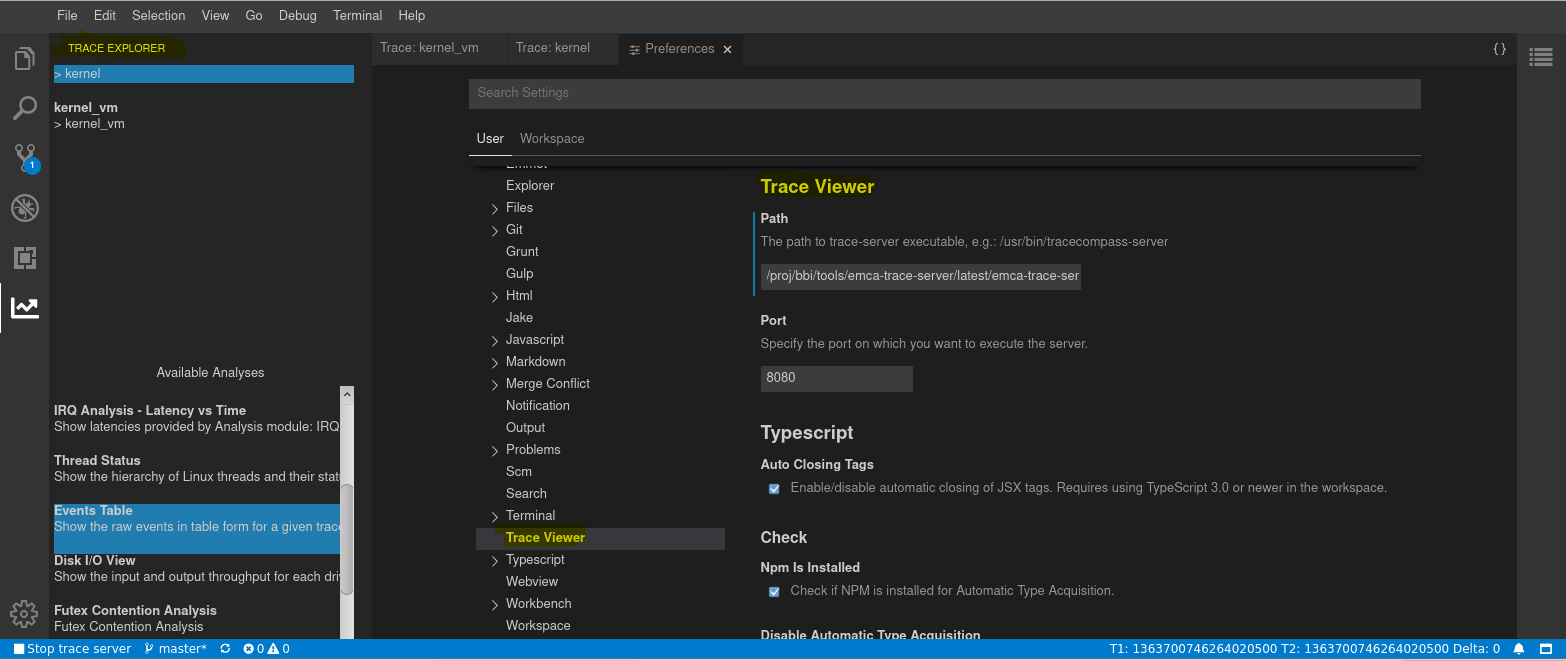The width and height of the screenshot is (1566, 661).
Task: Expand the kernel_vm trace entry
Action: (60, 123)
